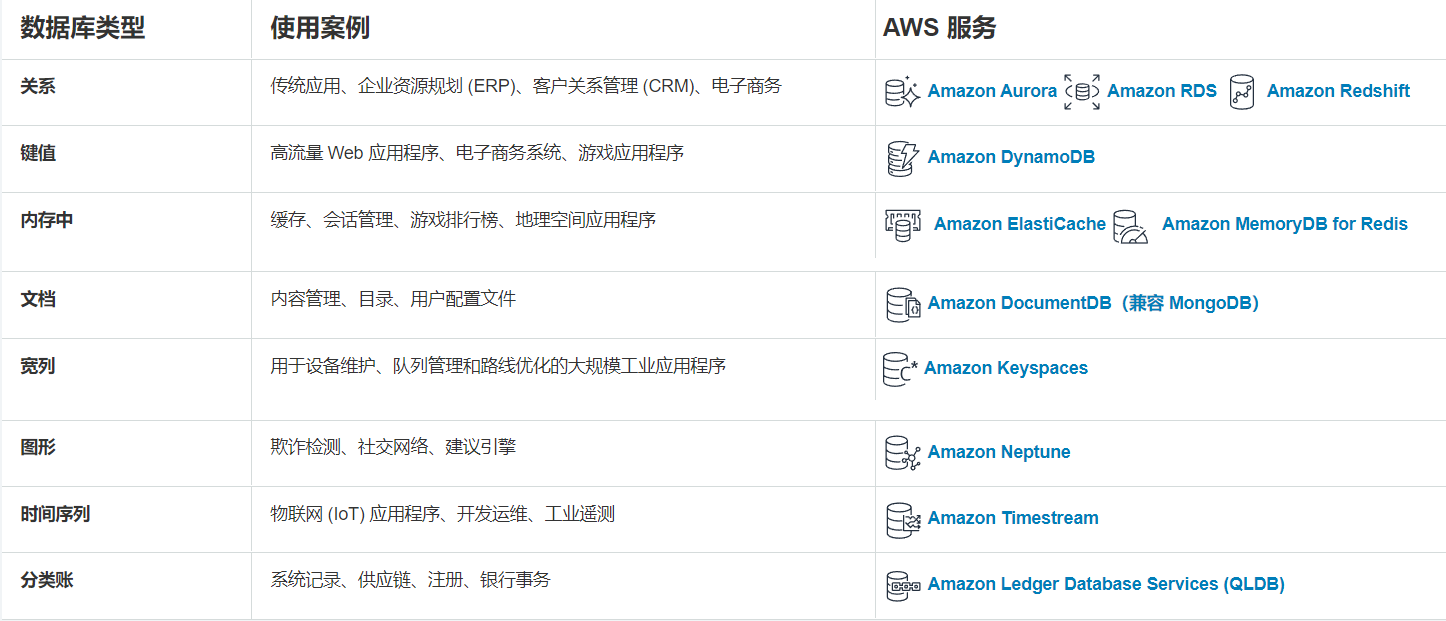Click the MemoryDB for Redis gauge icon
Image resolution: width=1446 pixels, height=621 pixels.
point(1130,227)
